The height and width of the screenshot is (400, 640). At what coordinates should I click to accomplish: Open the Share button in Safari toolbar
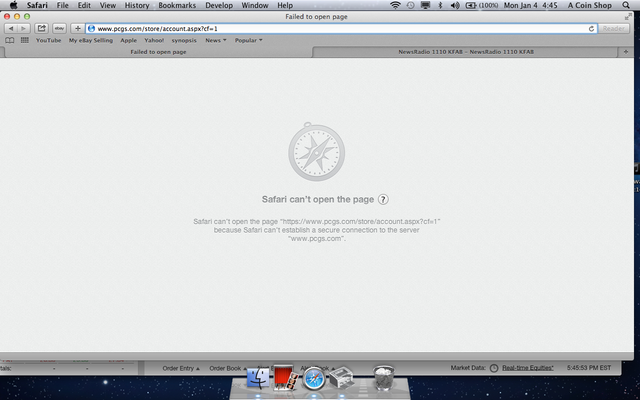[x=41, y=29]
